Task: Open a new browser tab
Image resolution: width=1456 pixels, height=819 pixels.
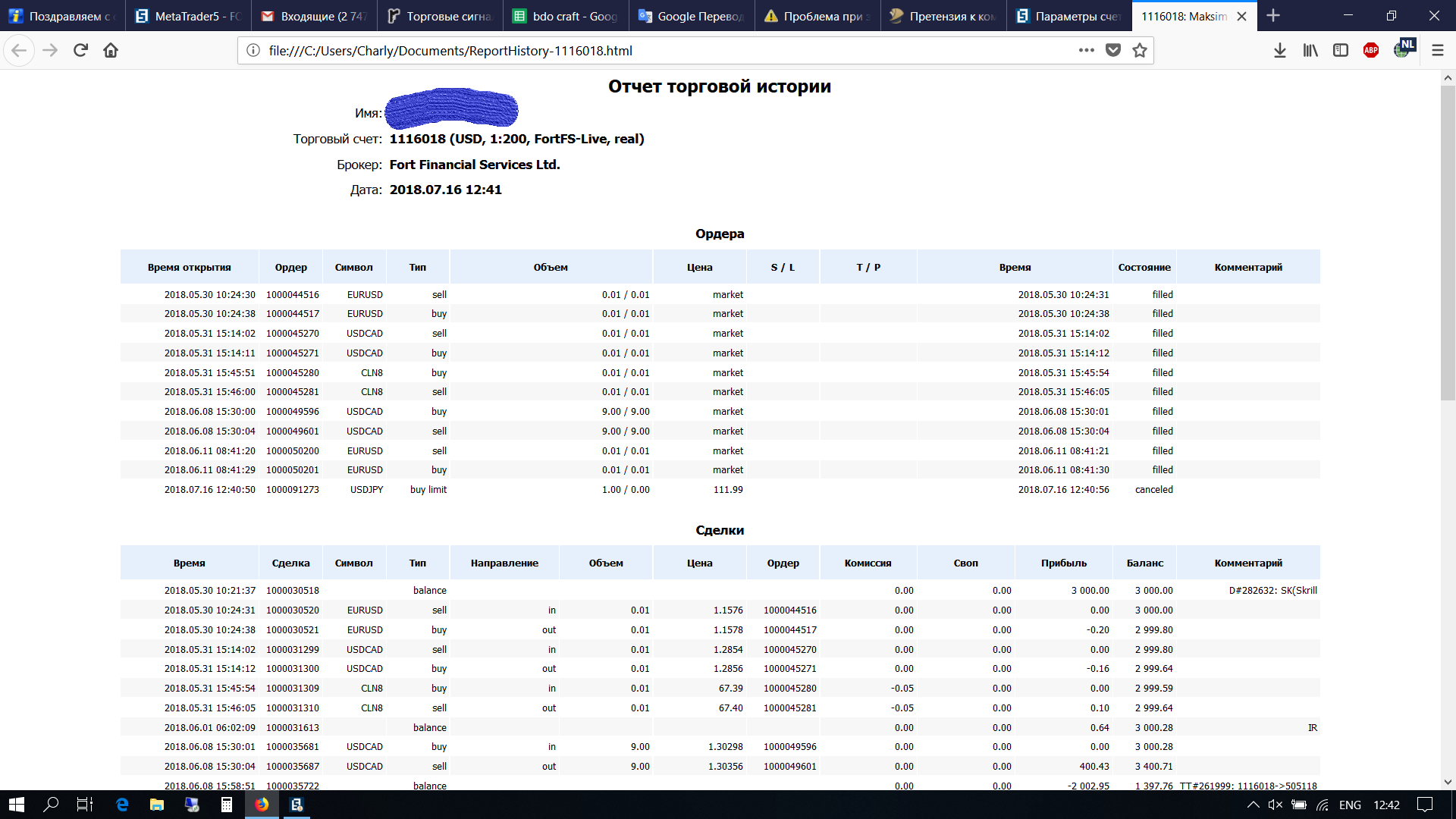Action: (x=1273, y=16)
